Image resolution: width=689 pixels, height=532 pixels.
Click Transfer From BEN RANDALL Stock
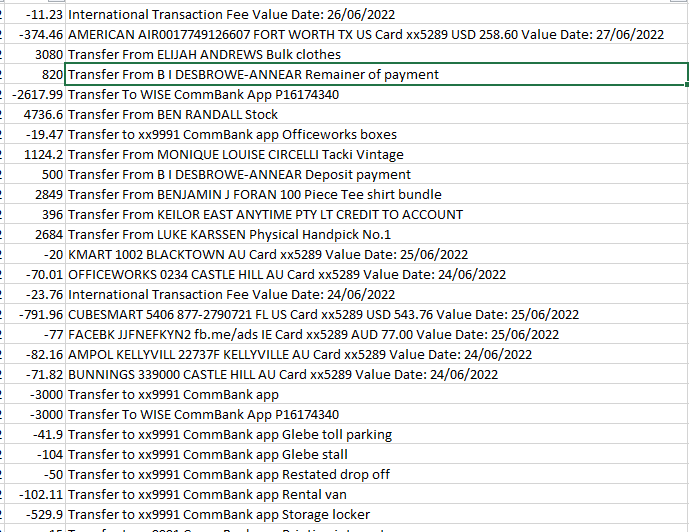tap(377, 114)
